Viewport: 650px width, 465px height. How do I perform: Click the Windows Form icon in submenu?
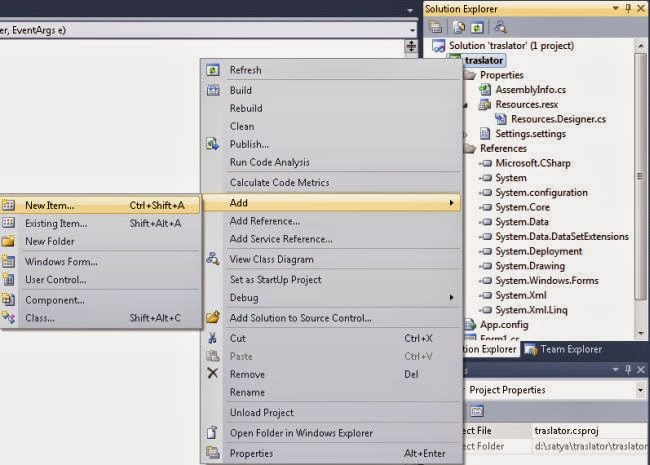(8, 261)
